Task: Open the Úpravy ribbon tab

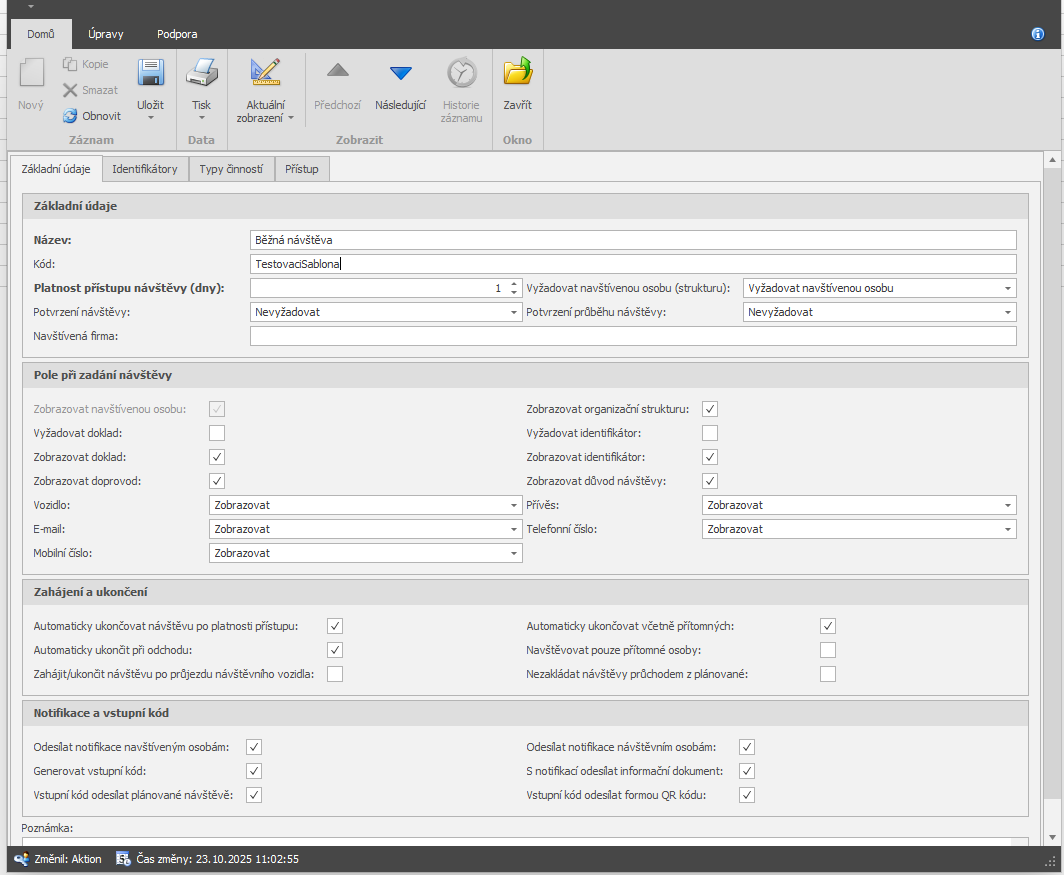Action: tap(106, 34)
